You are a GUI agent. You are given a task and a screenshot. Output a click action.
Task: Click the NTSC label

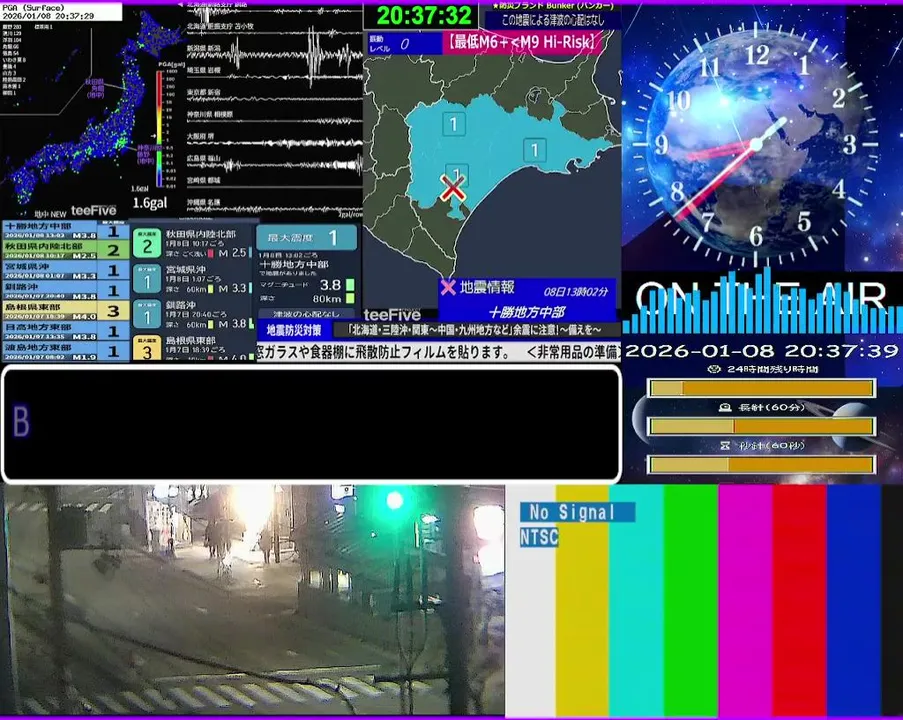[539, 537]
